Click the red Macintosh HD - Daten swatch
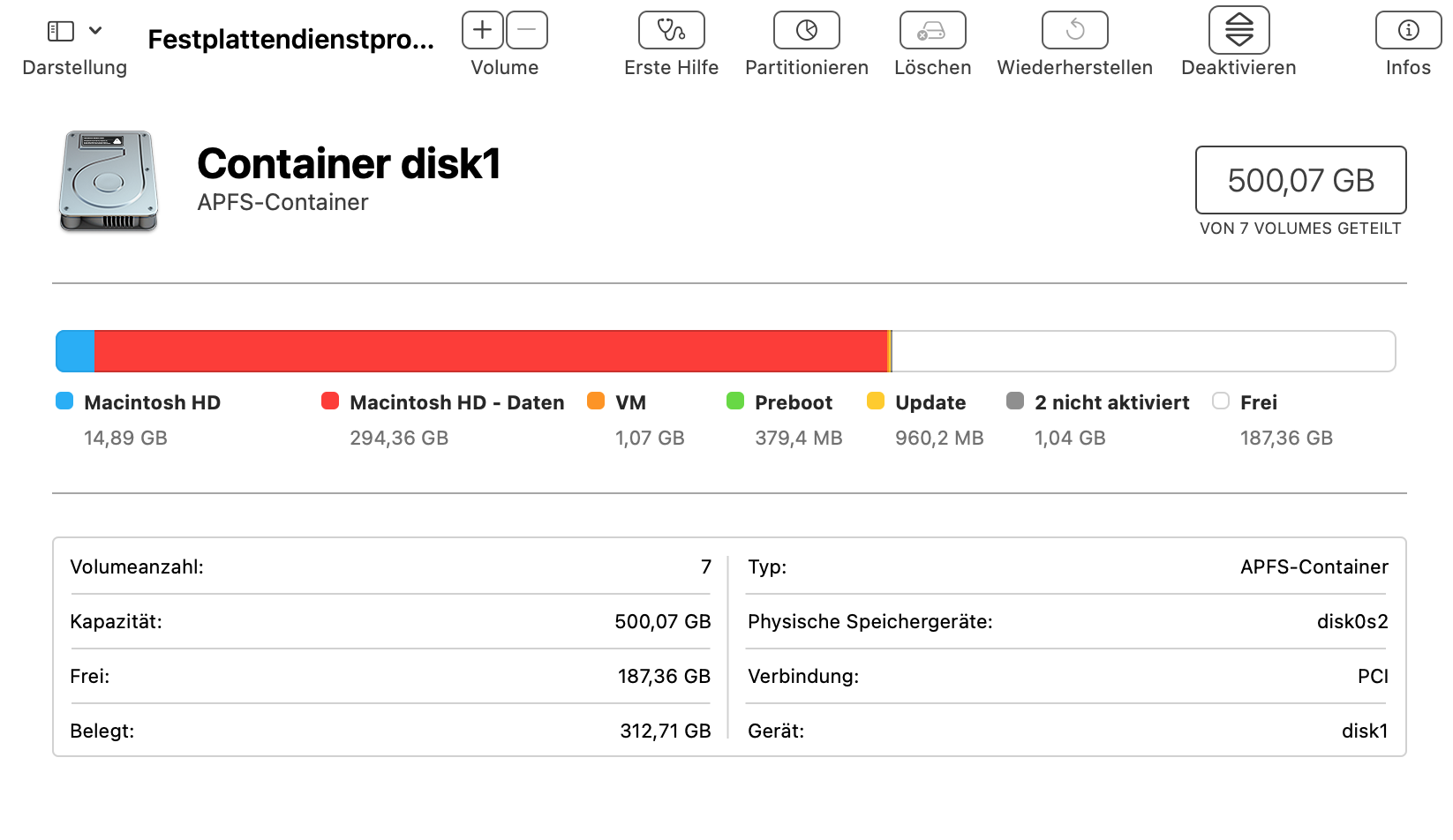 (330, 401)
